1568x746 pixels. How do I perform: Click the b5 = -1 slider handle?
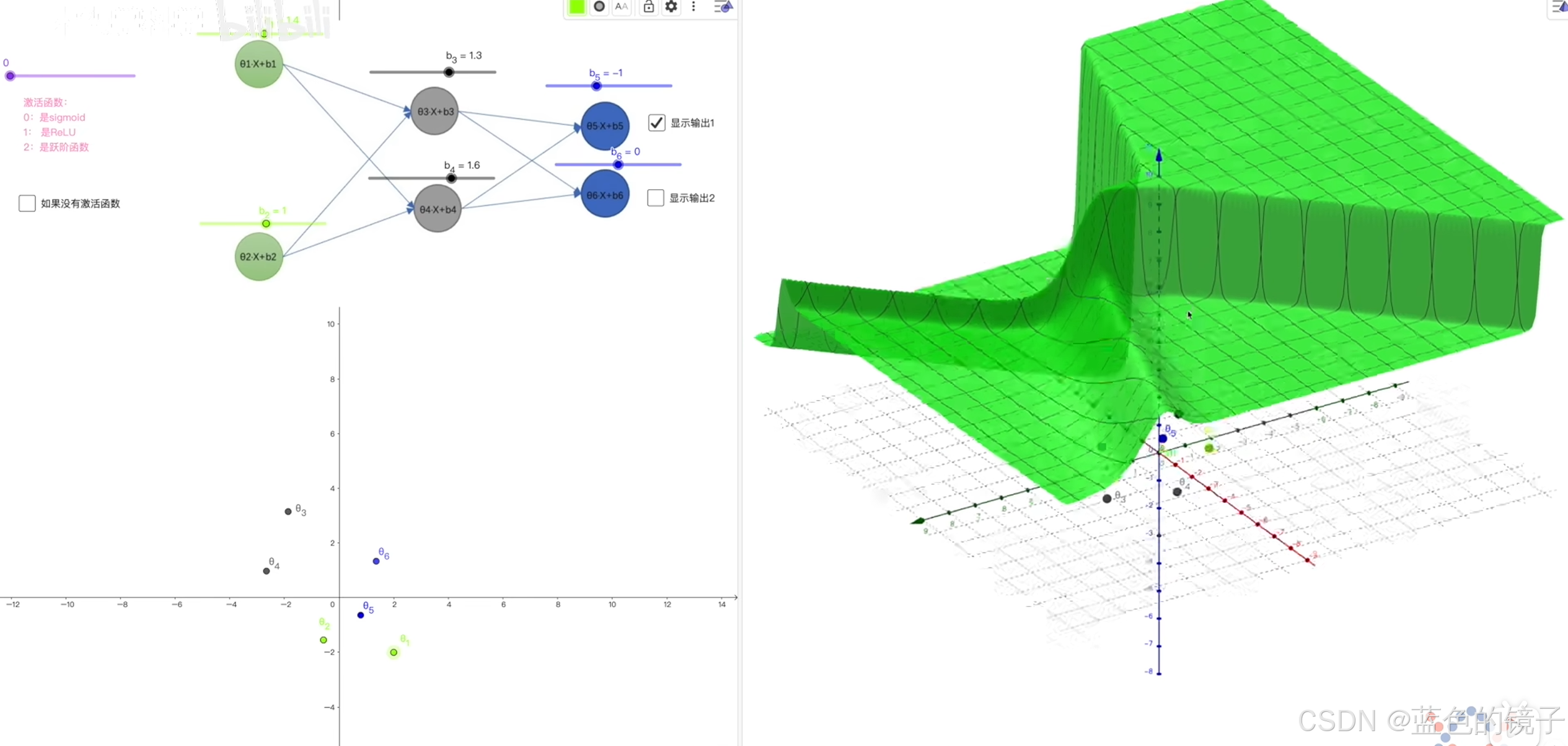596,86
